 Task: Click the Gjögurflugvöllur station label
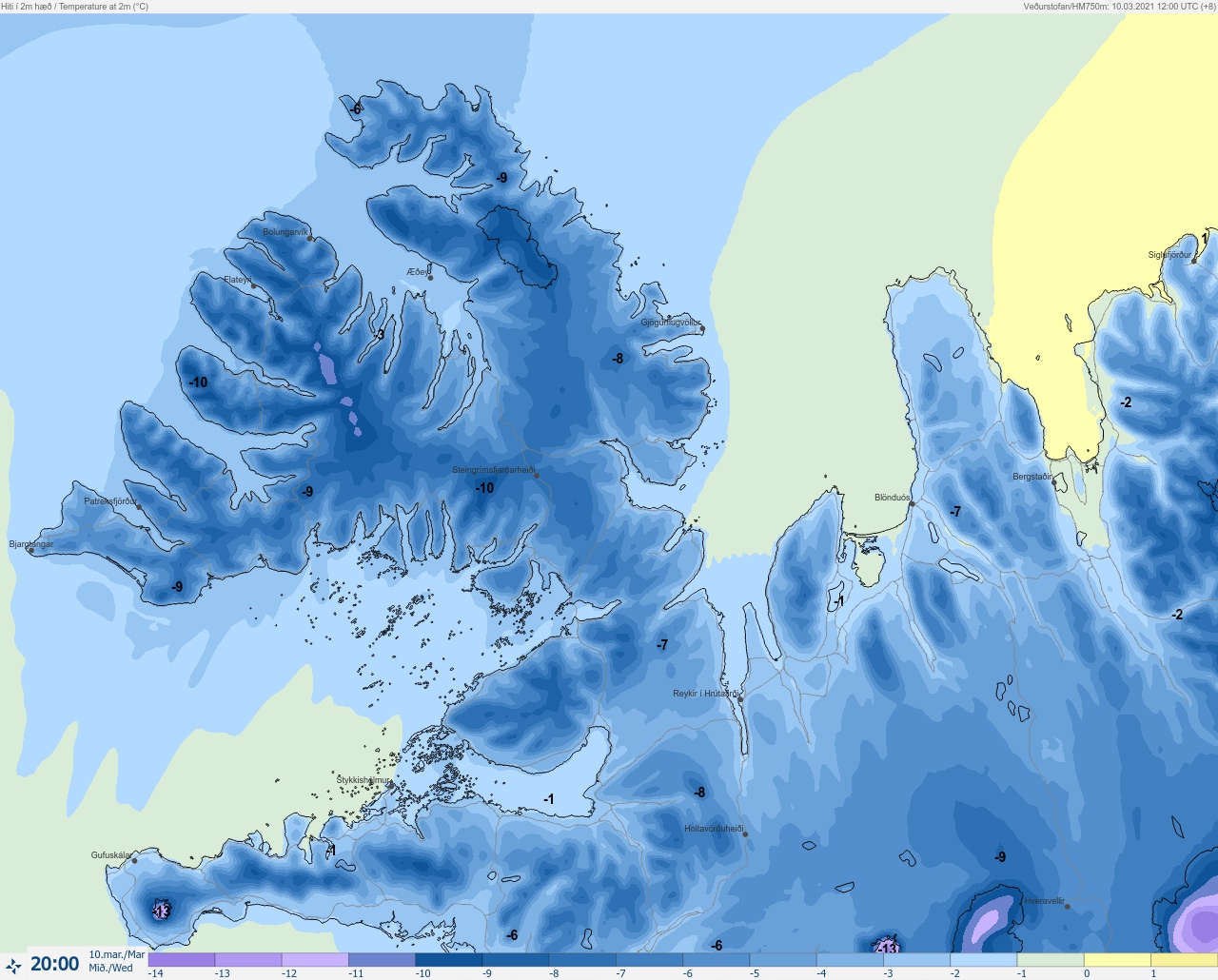coord(671,323)
